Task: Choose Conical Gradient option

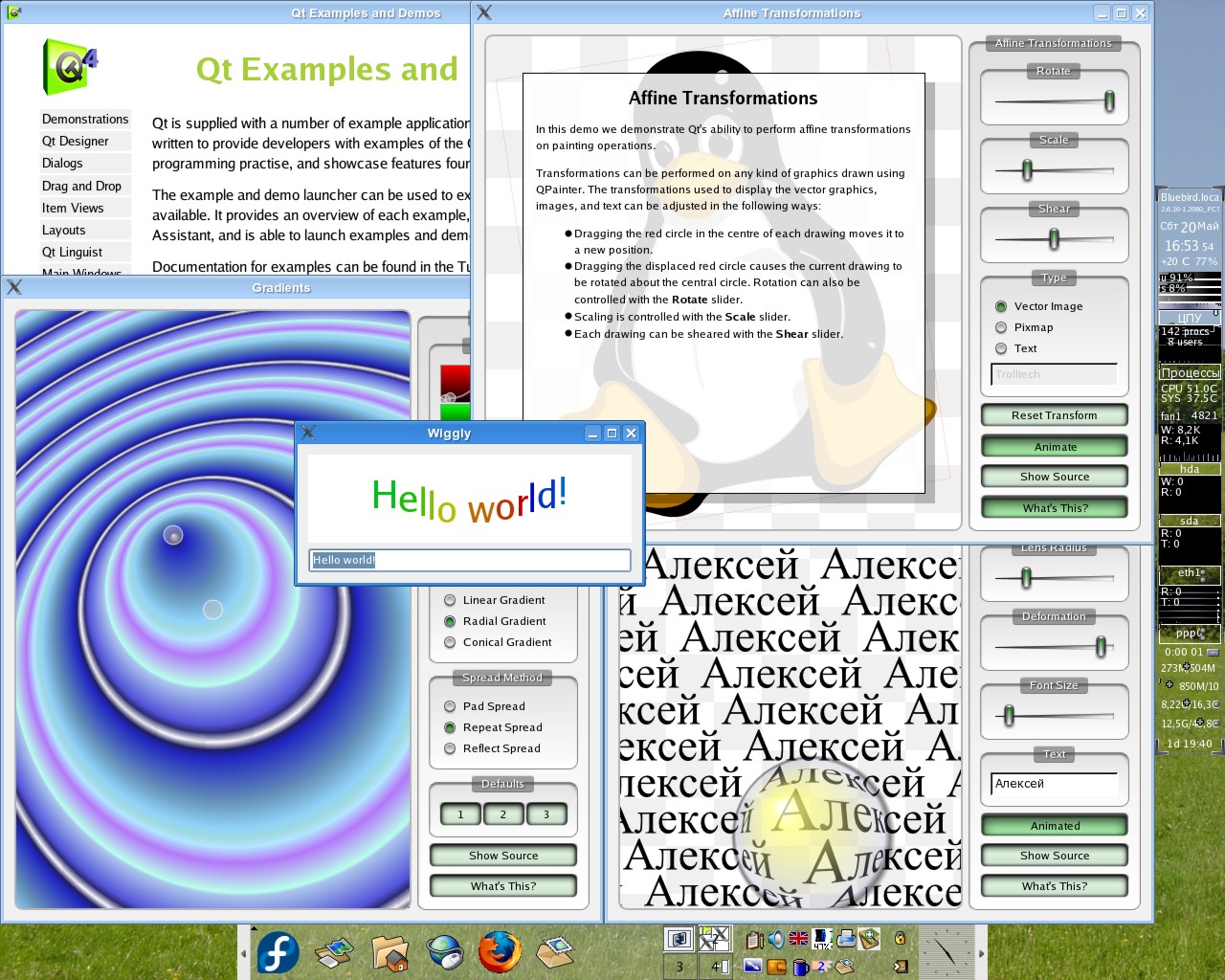Action: pyautogui.click(x=498, y=642)
